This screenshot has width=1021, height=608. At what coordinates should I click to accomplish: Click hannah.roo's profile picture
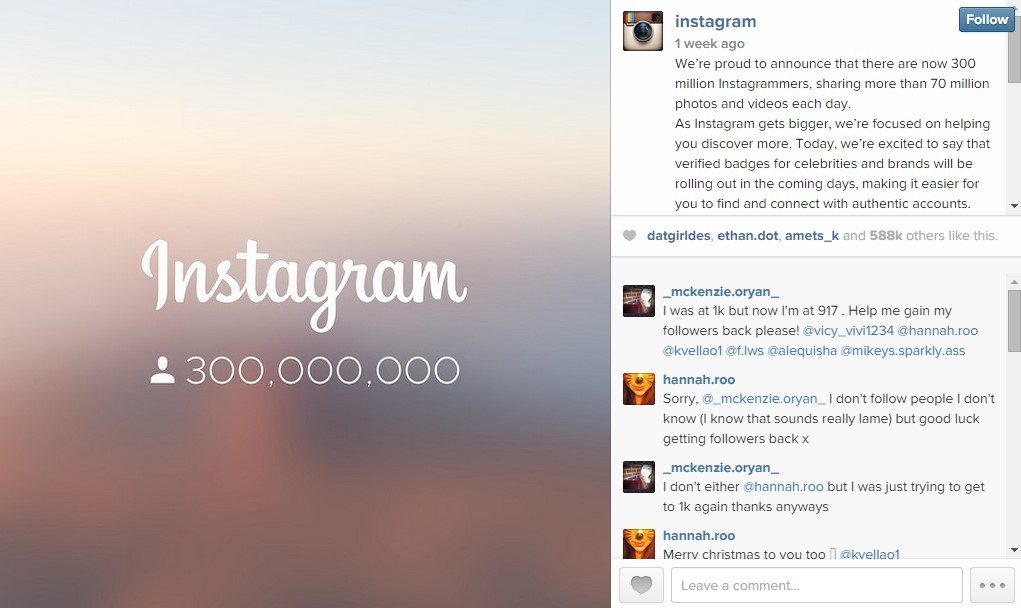pyautogui.click(x=639, y=389)
